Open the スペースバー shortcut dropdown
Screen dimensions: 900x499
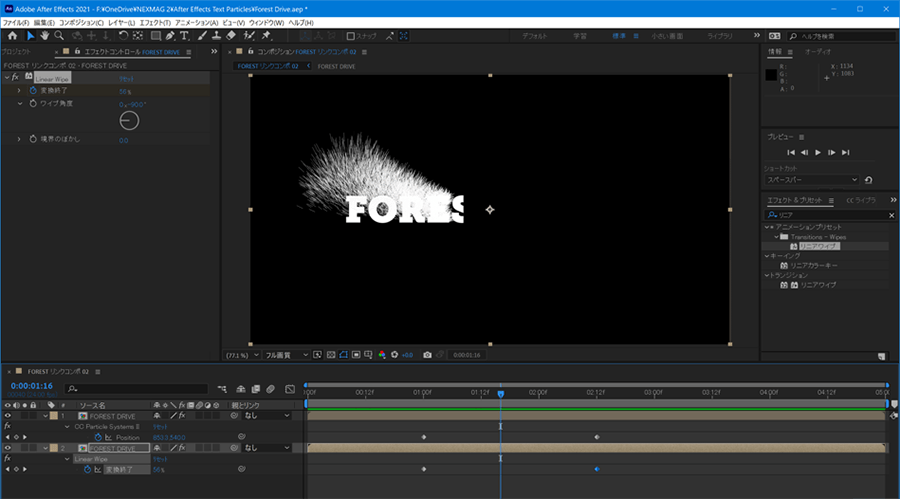click(811, 180)
